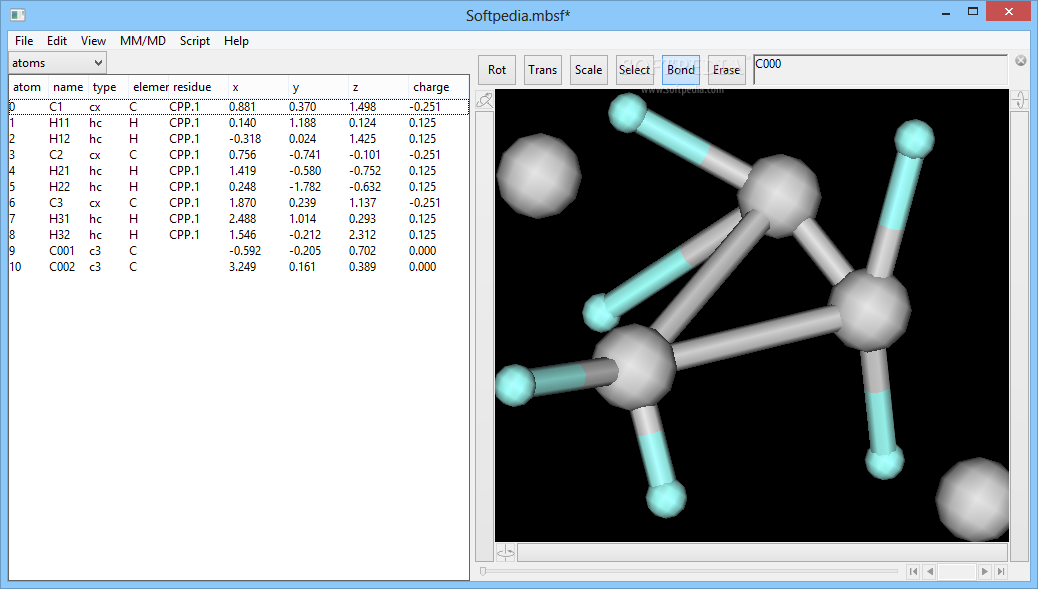This screenshot has height=589, width=1038.
Task: Select the H22 atom row
Action: (238, 187)
